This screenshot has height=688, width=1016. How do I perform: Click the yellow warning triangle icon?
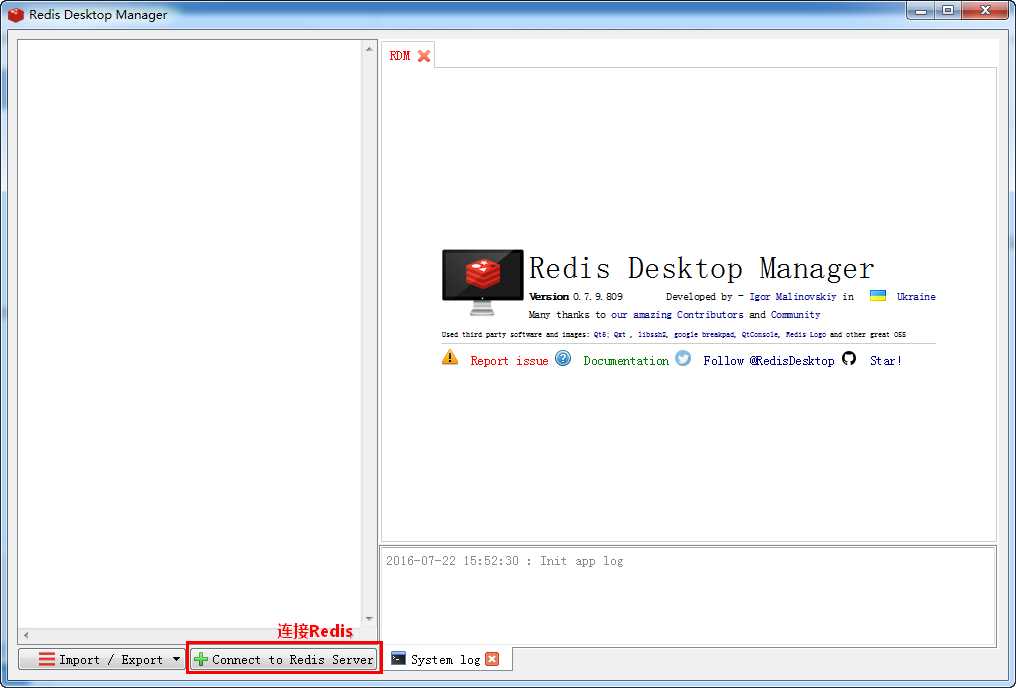[x=450, y=358]
